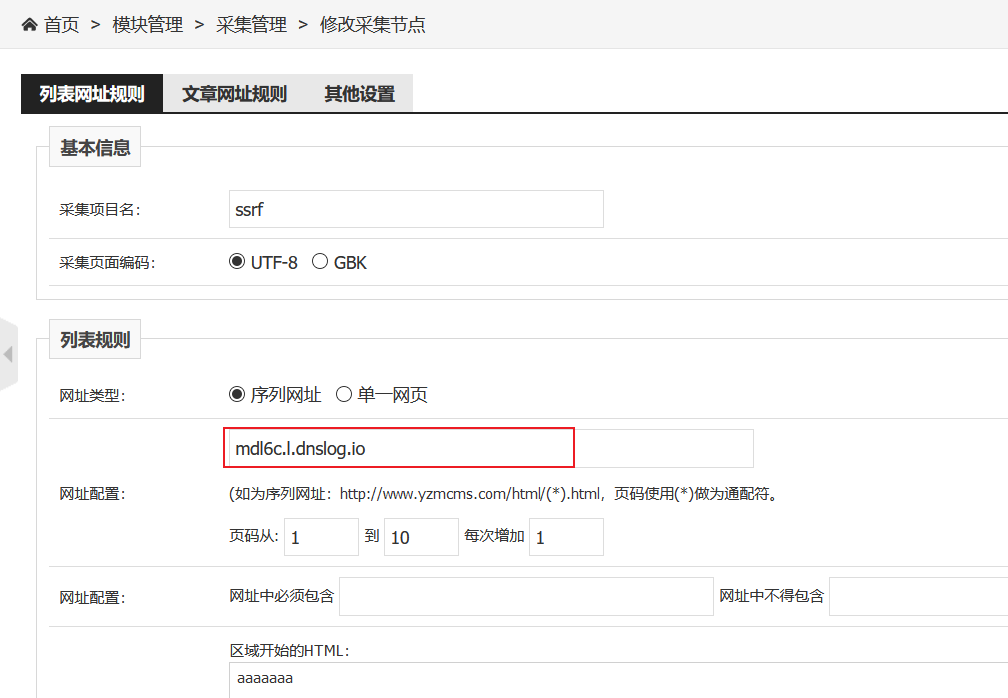Click the 网址中必须包含 input field
1008x698 pixels.
(526, 596)
